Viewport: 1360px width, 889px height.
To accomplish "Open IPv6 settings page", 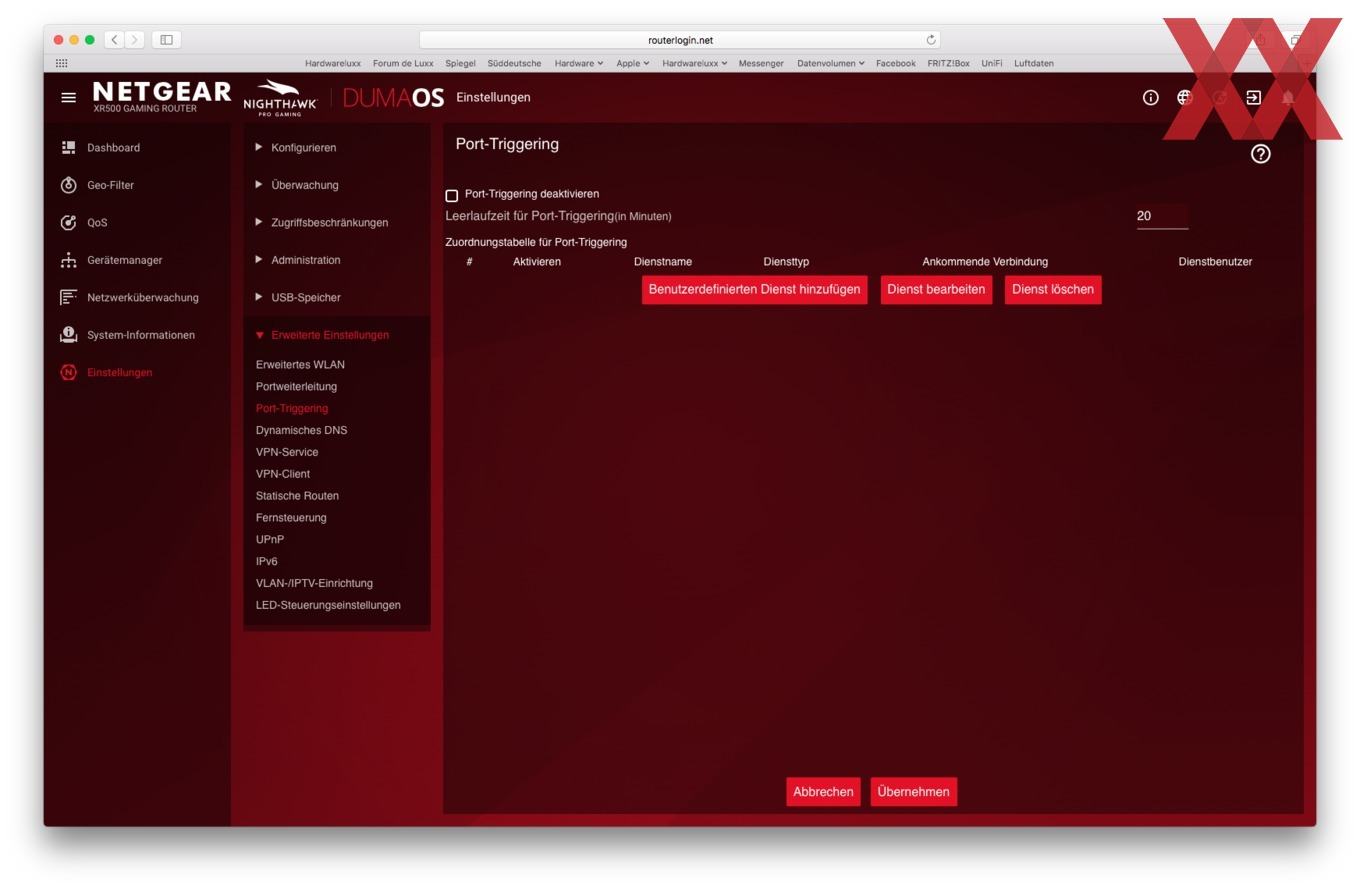I will click(267, 561).
